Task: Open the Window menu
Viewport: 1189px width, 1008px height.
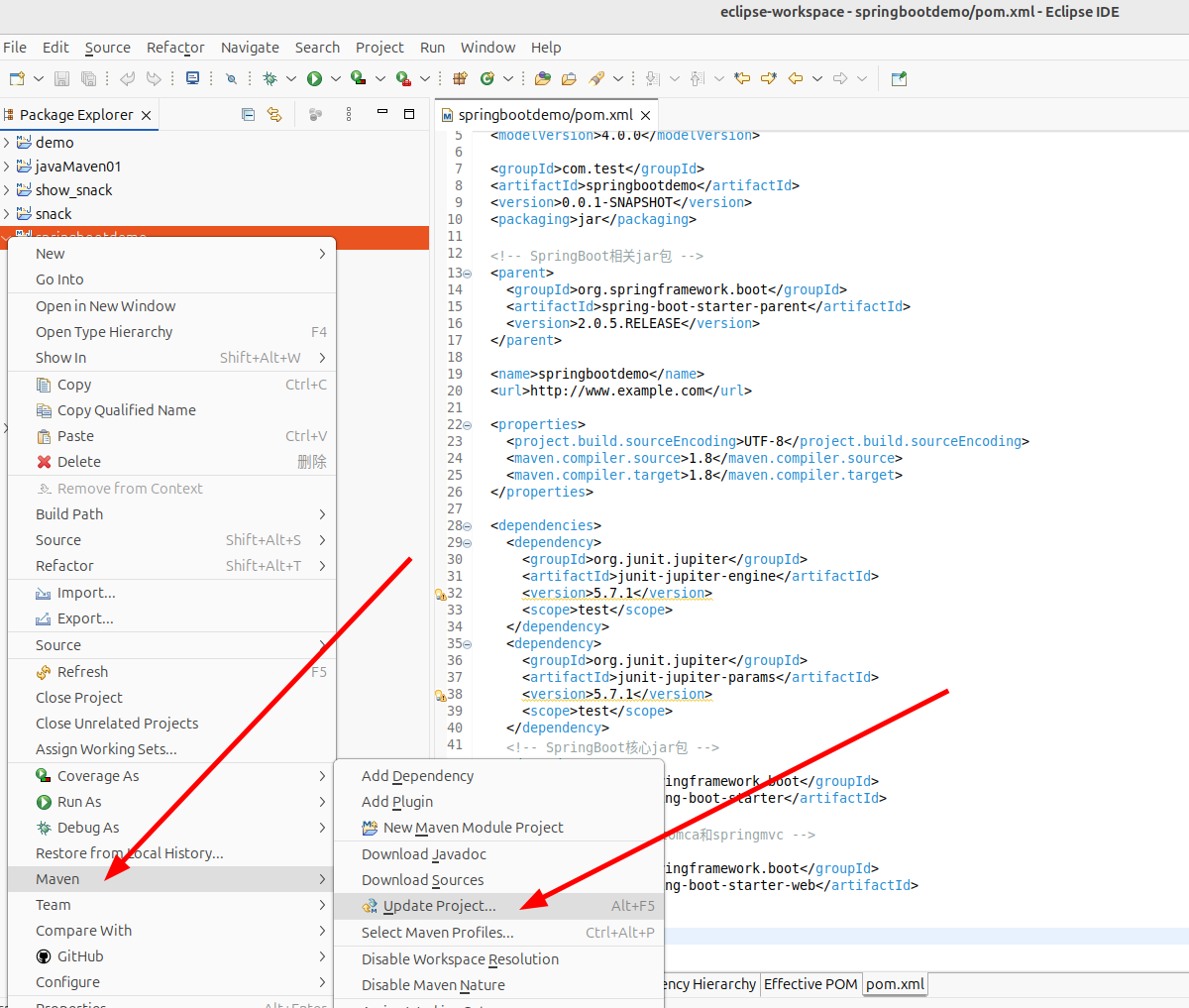Action: coord(487,48)
